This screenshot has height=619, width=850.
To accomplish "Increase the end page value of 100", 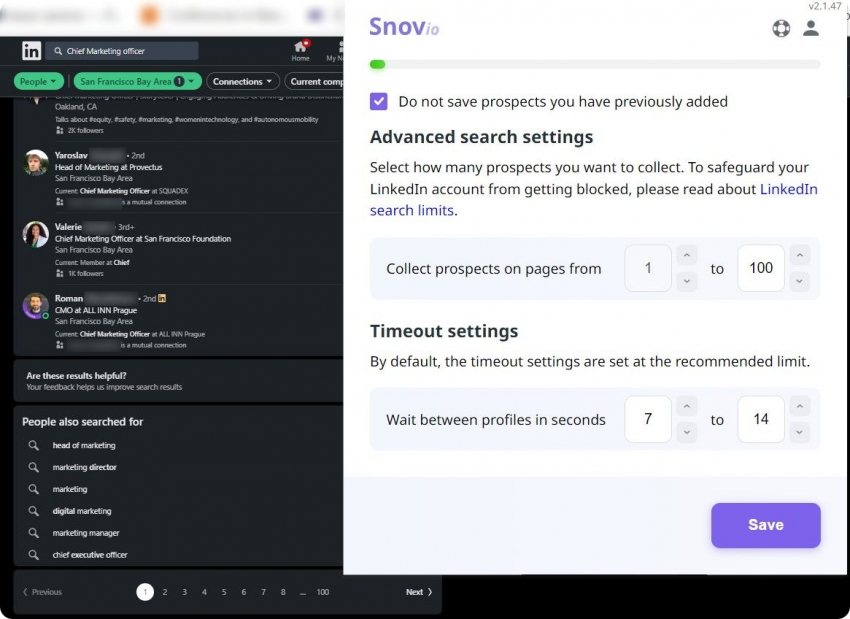I will click(800, 255).
